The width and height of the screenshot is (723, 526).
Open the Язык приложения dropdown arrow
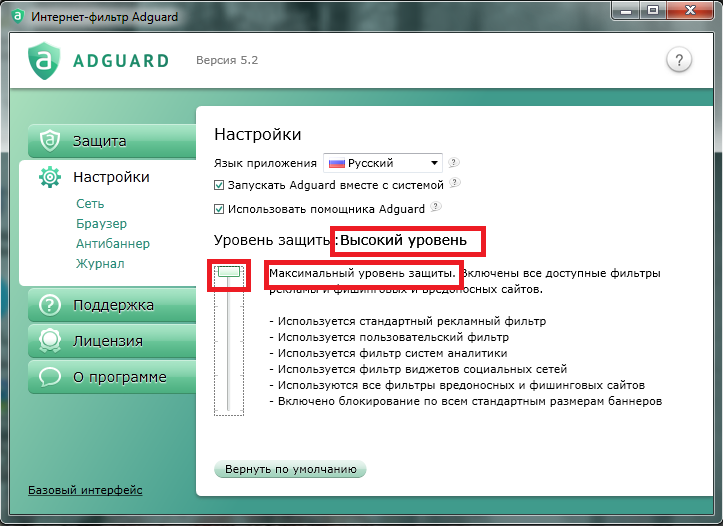pos(434,163)
